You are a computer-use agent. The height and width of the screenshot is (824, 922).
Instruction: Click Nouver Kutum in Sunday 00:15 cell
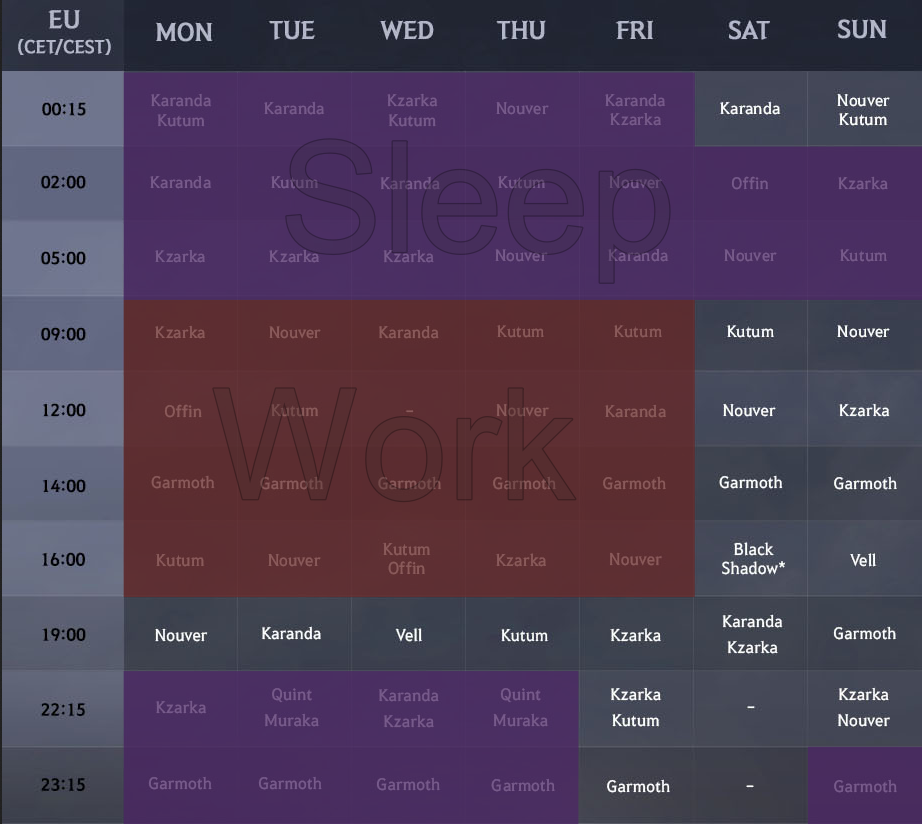(863, 110)
